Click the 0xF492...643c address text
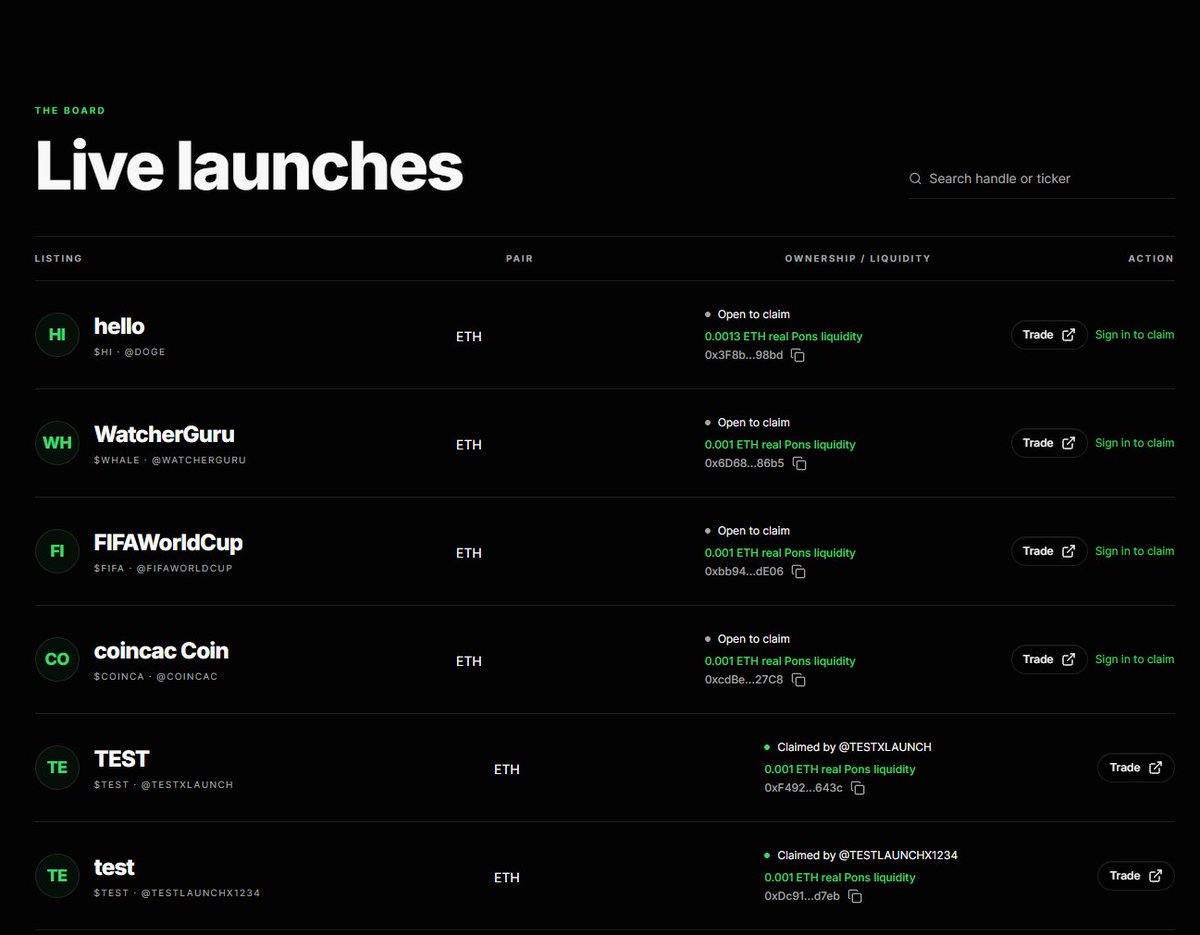This screenshot has width=1200, height=935. pyautogui.click(x=804, y=788)
